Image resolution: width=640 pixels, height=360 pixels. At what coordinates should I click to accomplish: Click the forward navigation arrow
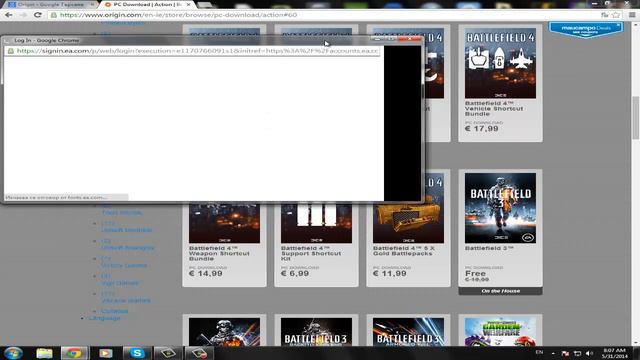click(23, 15)
